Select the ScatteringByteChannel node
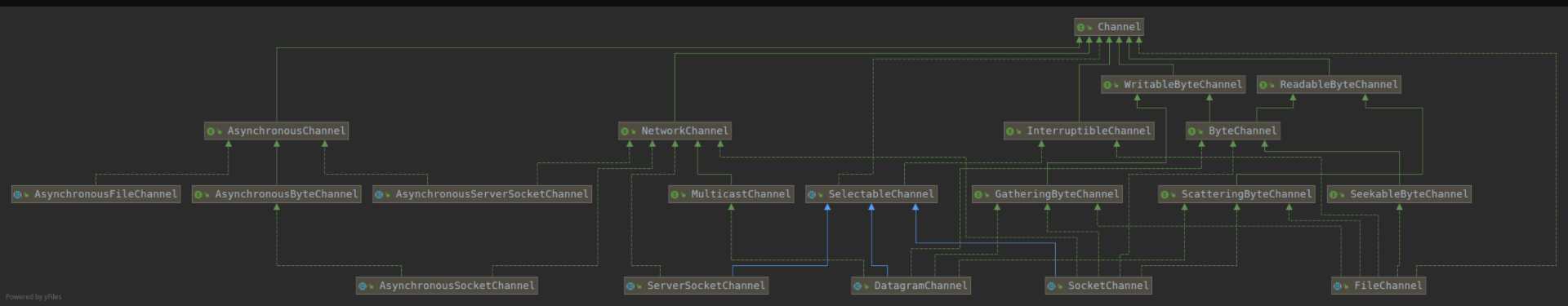Screen dimensions: 1568x306 pos(1236,194)
